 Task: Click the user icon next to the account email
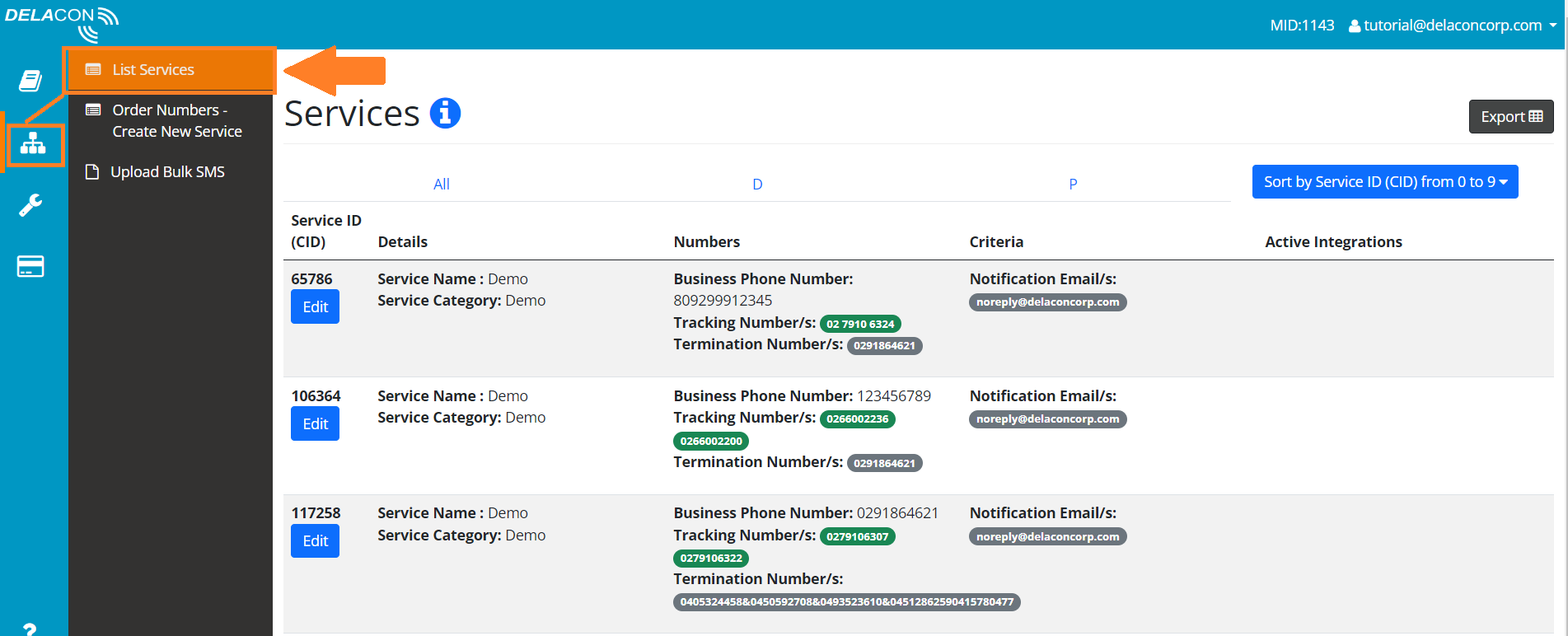[x=1354, y=26]
